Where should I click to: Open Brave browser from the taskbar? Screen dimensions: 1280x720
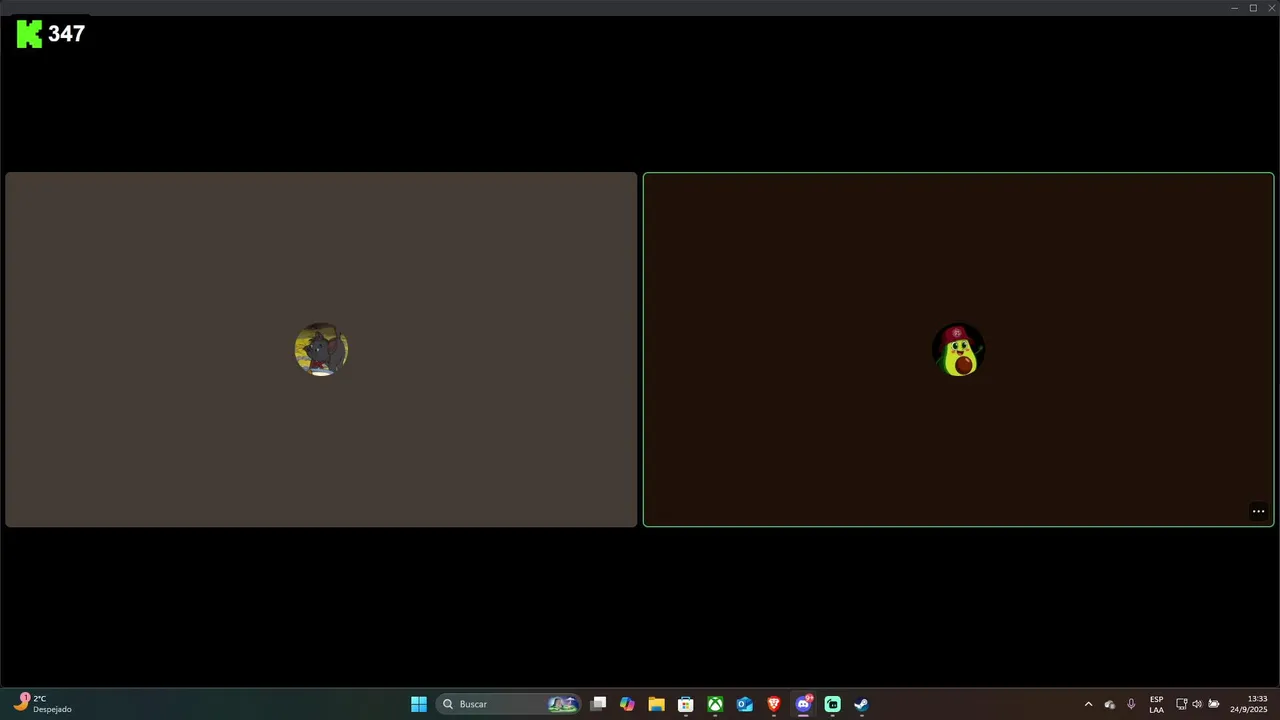[774, 704]
